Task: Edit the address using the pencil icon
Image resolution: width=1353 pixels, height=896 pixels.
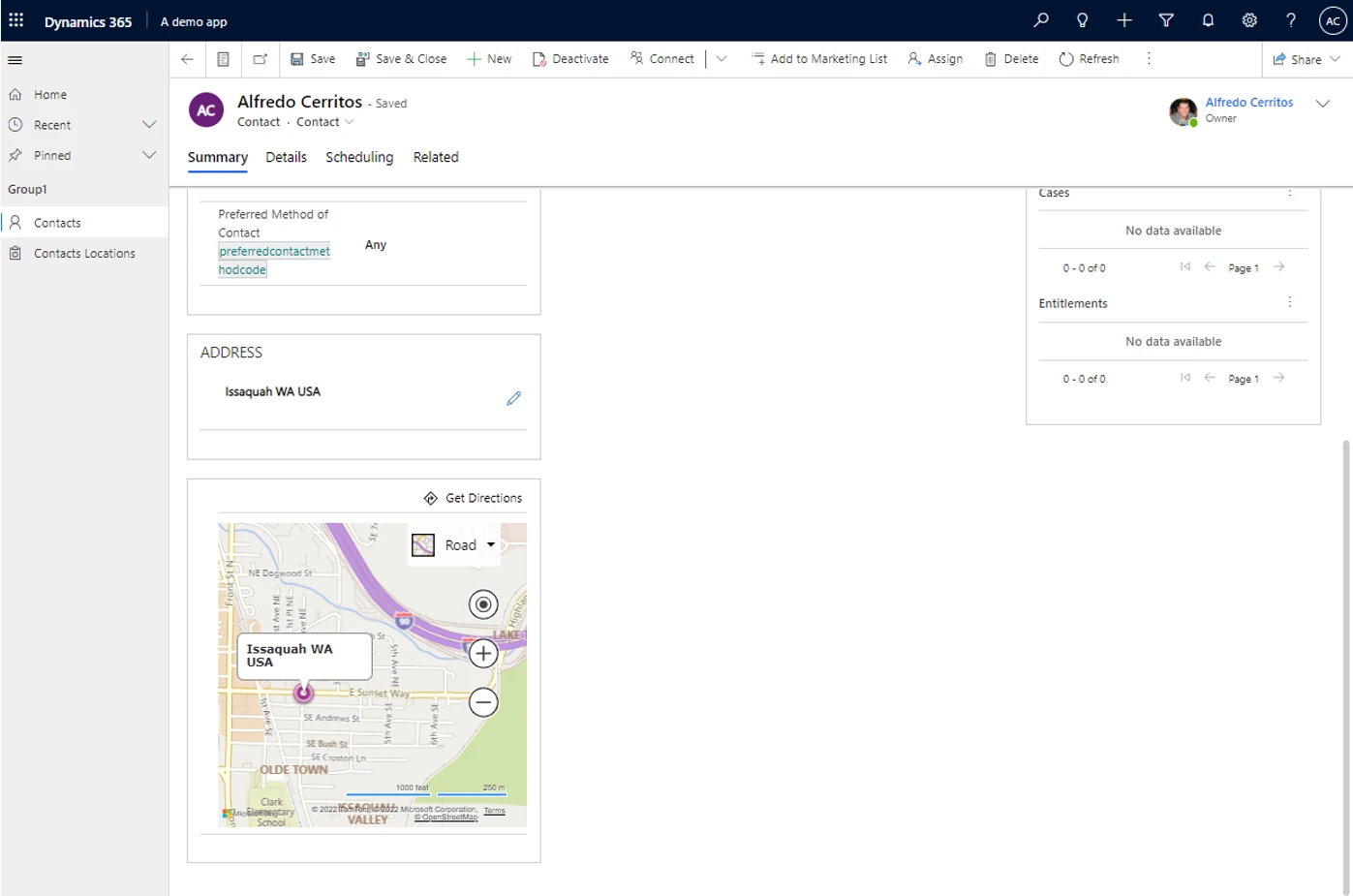Action: pyautogui.click(x=514, y=398)
